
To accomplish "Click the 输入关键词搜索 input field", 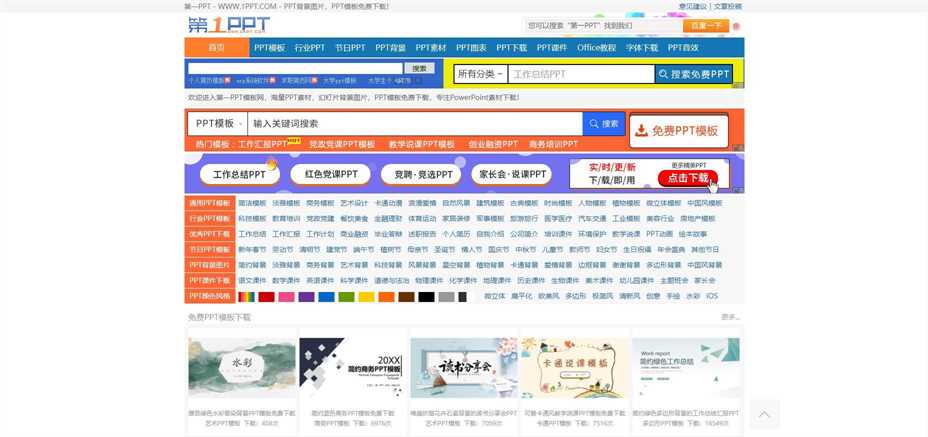I will click(415, 124).
